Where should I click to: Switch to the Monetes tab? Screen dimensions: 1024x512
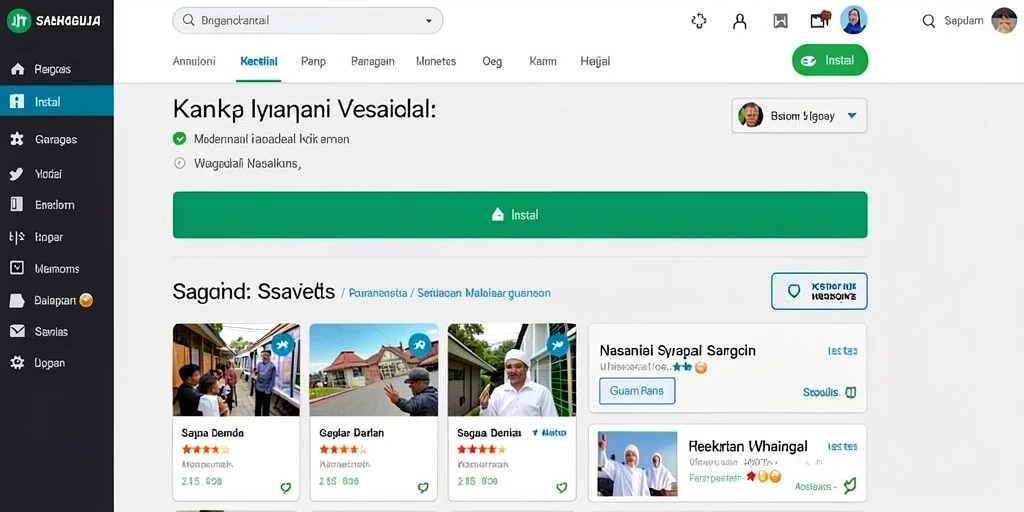[436, 61]
